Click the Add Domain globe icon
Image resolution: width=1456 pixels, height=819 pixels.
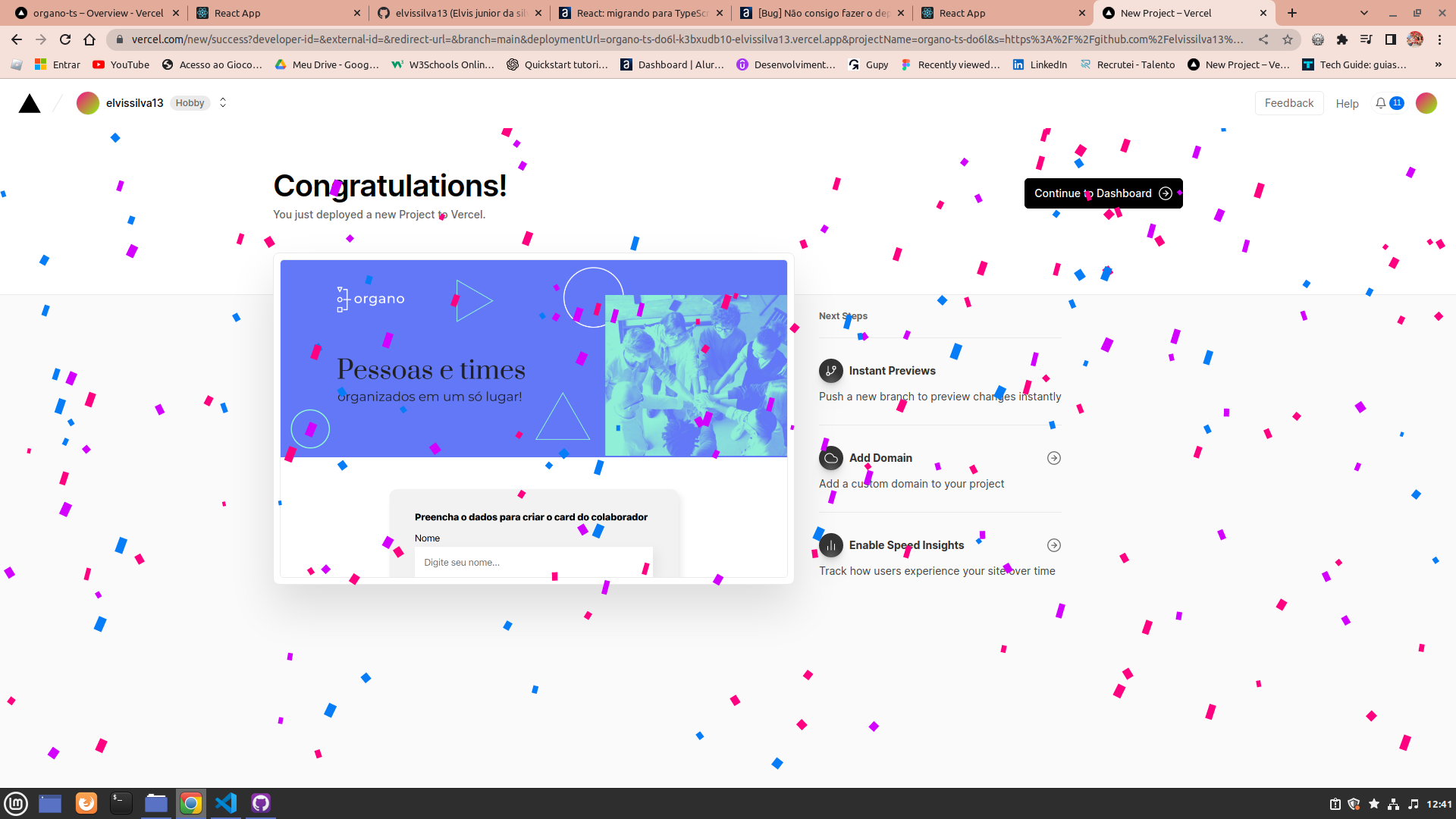(830, 457)
